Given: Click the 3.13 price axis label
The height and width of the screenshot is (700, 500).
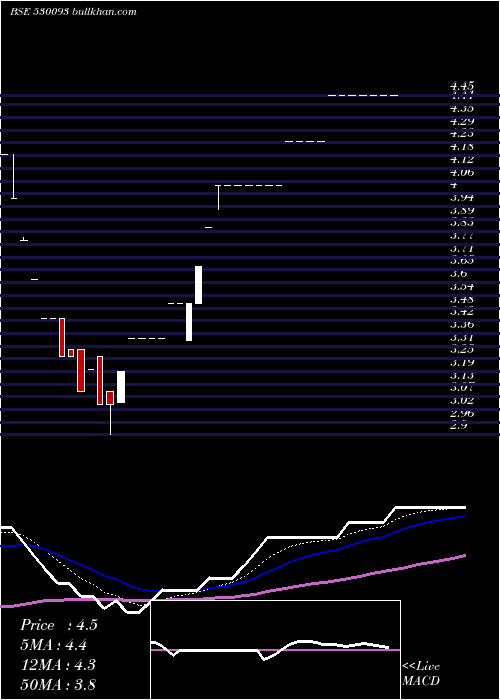Looking at the screenshot, I should (x=462, y=375).
